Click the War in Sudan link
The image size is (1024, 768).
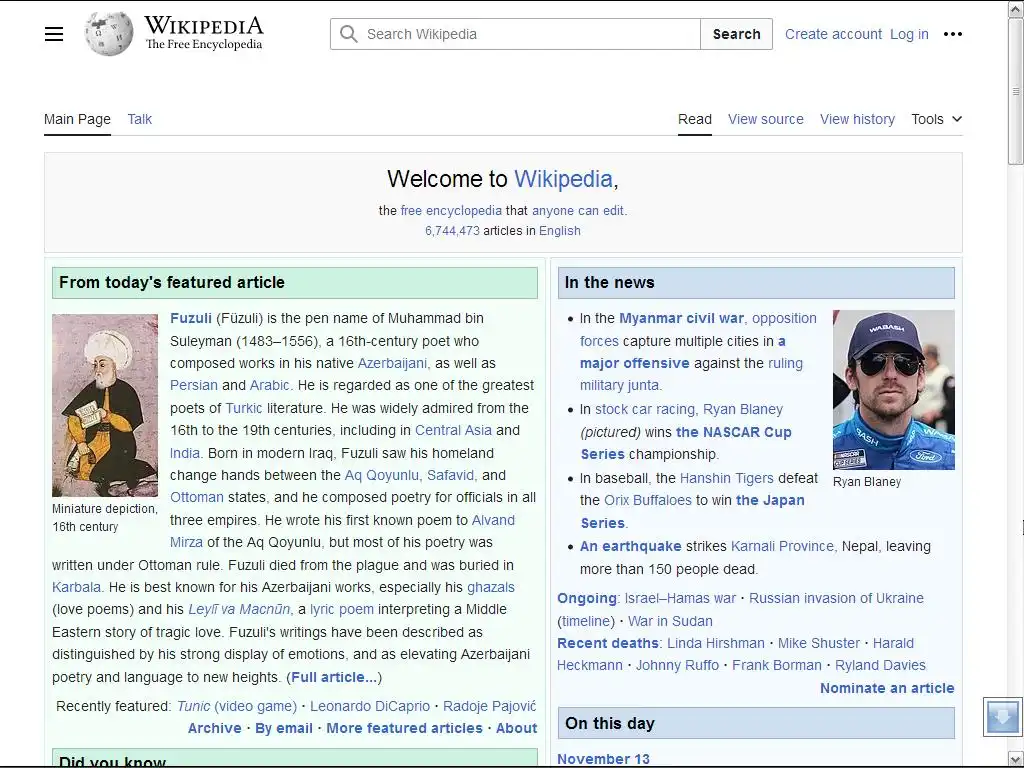click(670, 621)
